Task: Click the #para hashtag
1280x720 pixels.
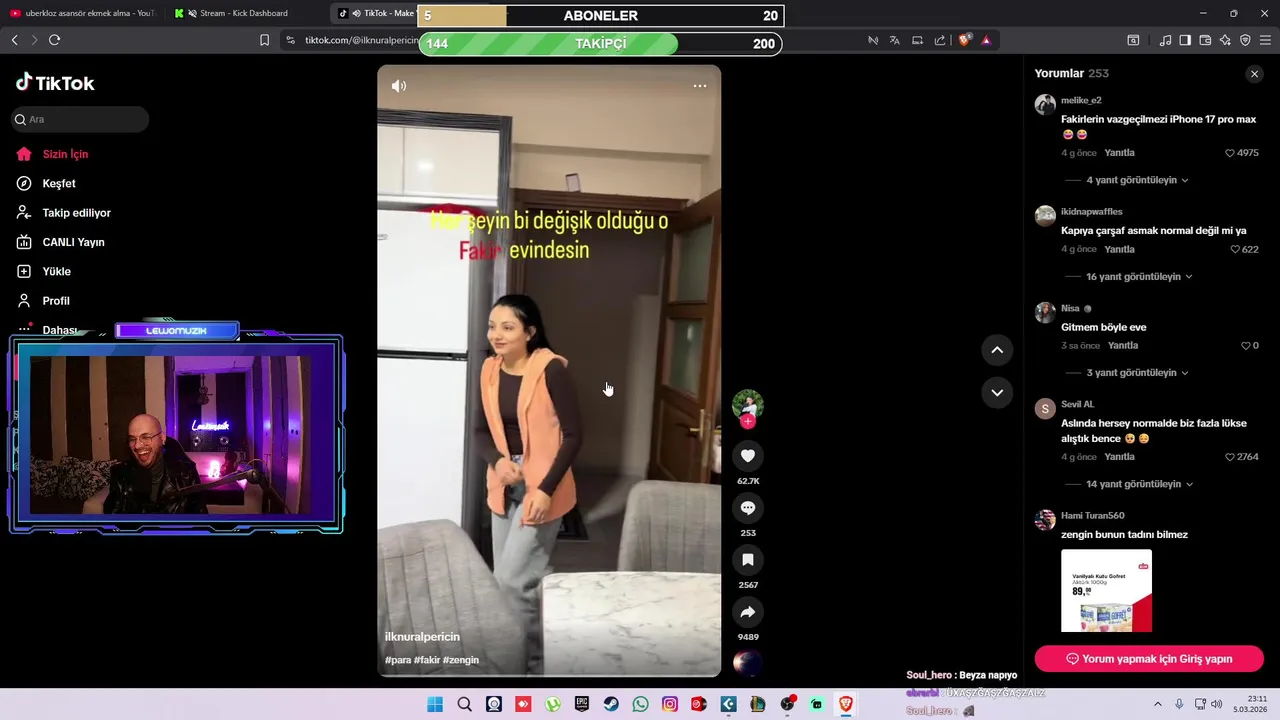Action: 397,660
